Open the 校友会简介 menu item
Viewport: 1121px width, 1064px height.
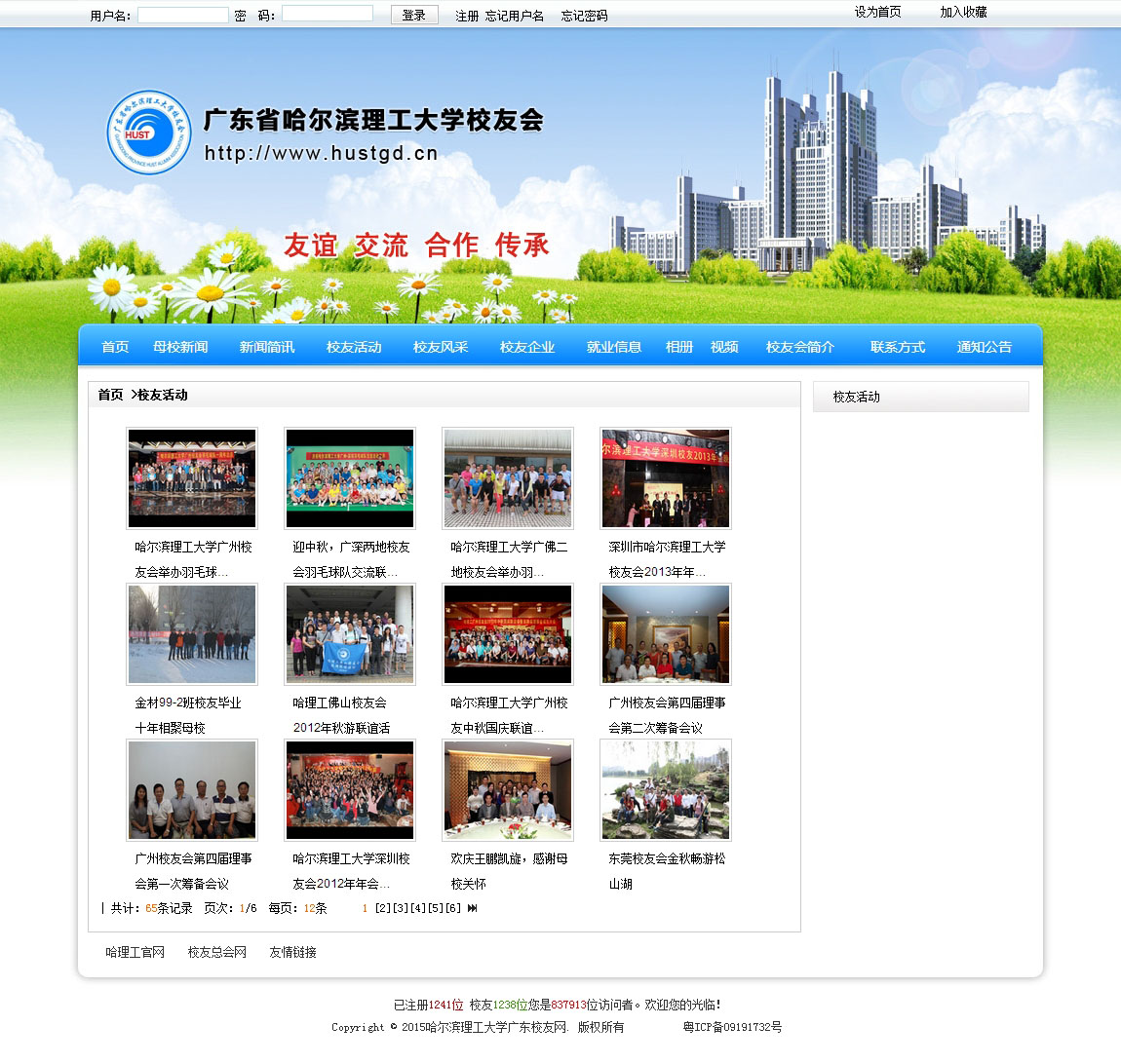tap(800, 347)
